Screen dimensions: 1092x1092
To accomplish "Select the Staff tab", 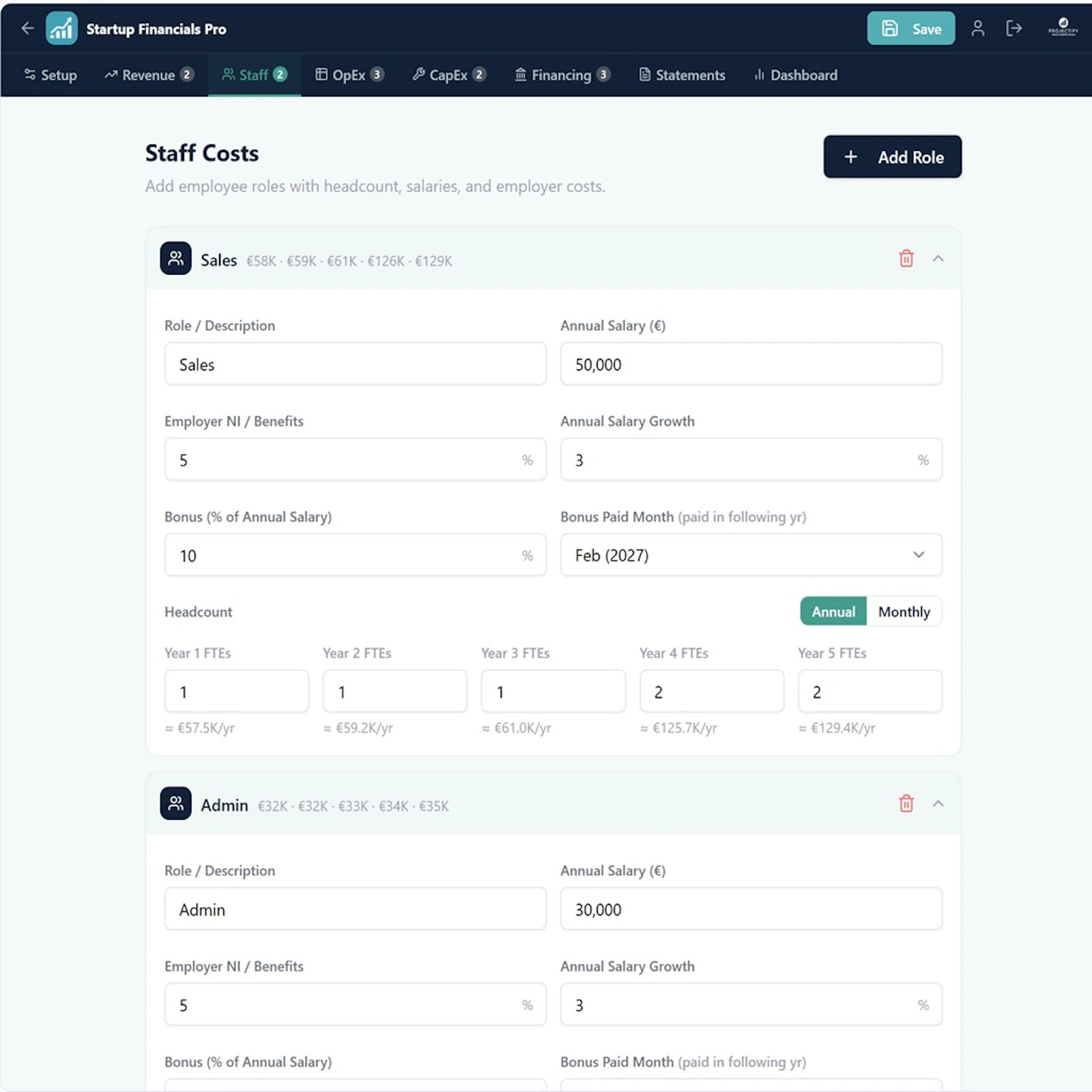I will pos(254,75).
